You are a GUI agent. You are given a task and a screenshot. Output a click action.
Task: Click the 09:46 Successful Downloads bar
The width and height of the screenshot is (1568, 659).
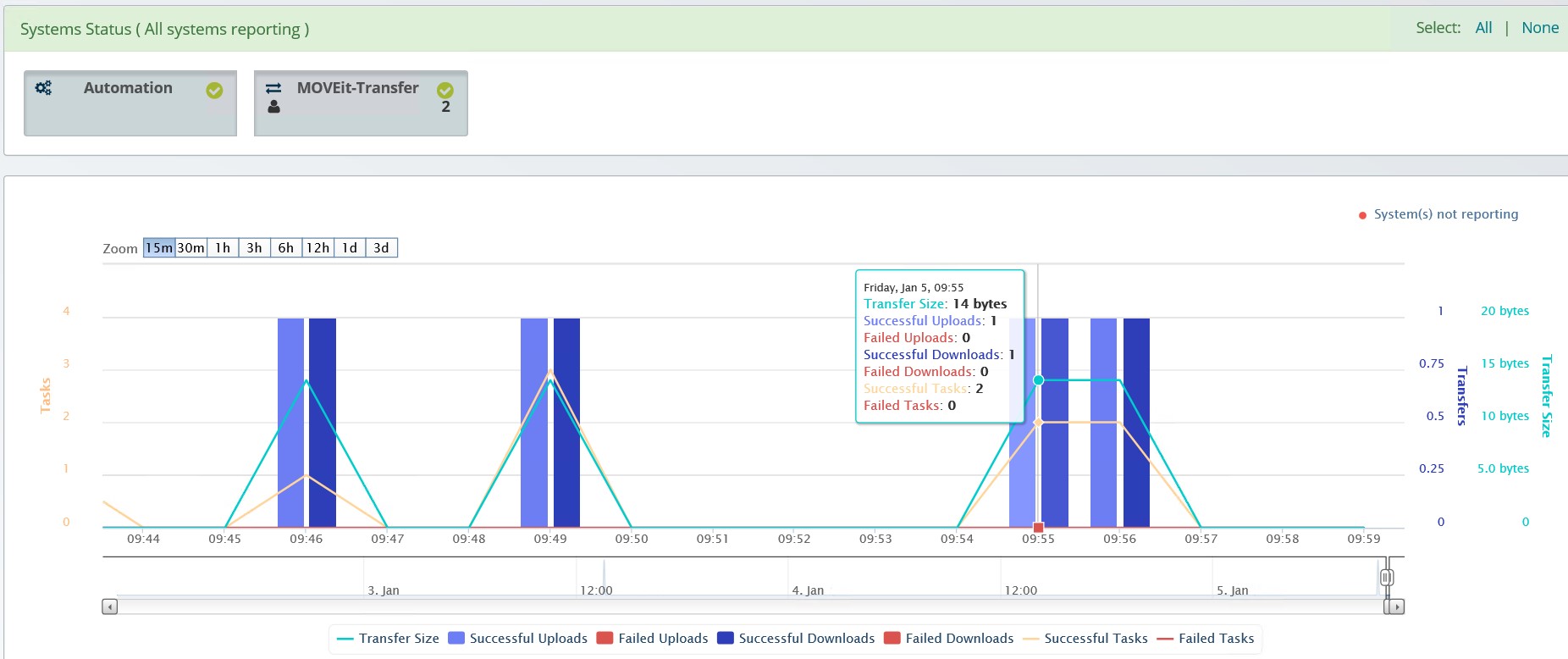pyautogui.click(x=323, y=423)
